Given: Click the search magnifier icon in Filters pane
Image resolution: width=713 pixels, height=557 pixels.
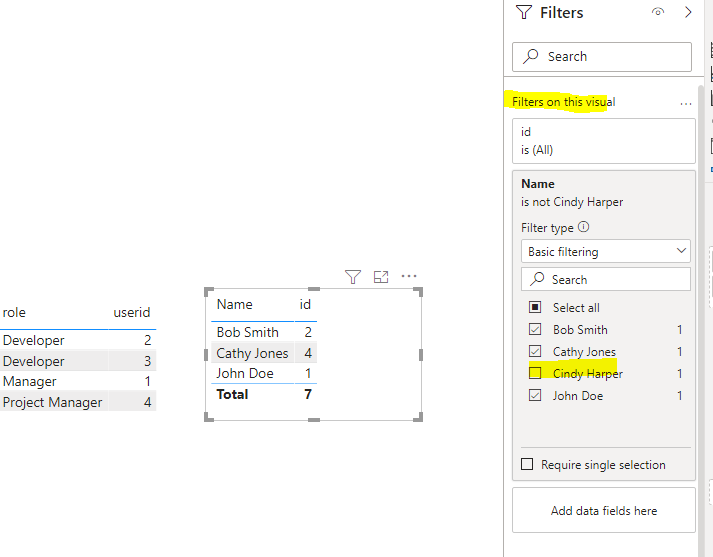Looking at the screenshot, I should click(530, 56).
